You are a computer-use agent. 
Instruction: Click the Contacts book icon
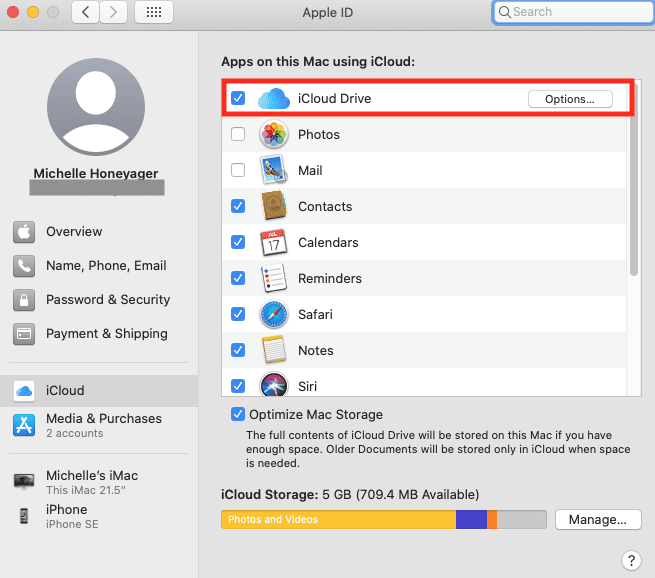(274, 206)
